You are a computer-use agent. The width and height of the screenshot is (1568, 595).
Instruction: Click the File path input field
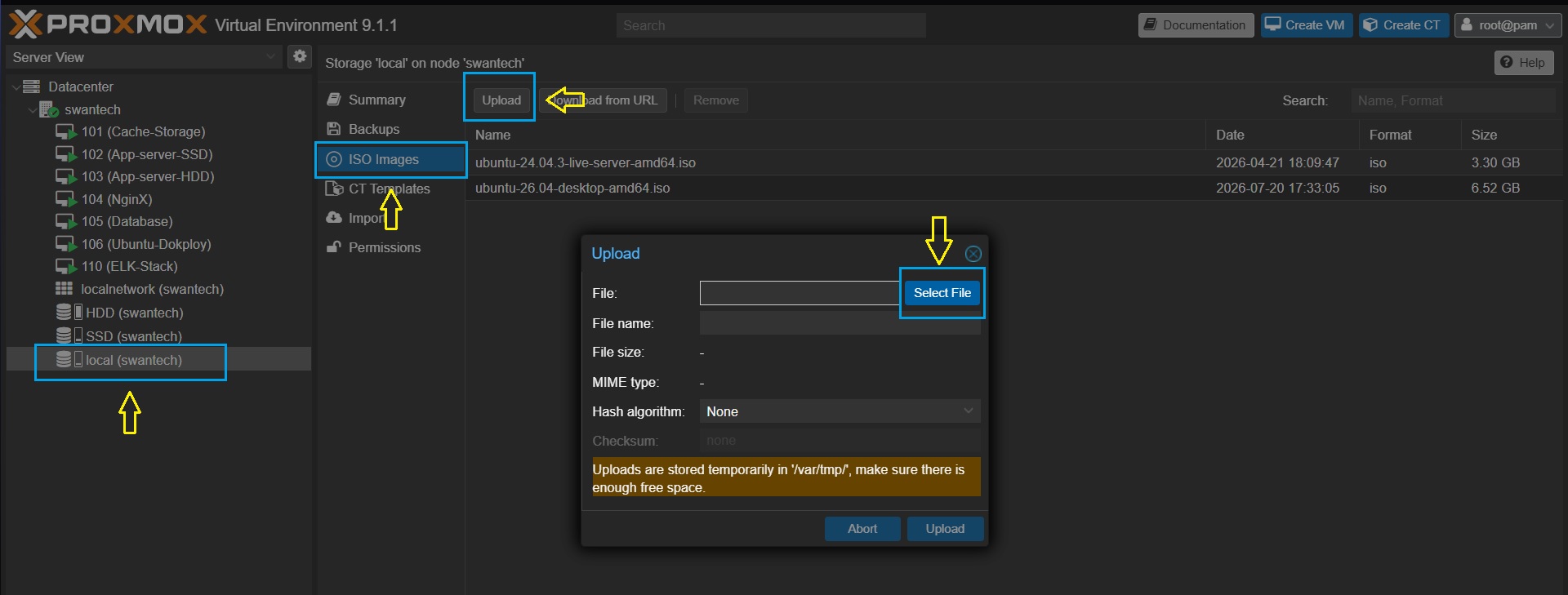coord(800,293)
